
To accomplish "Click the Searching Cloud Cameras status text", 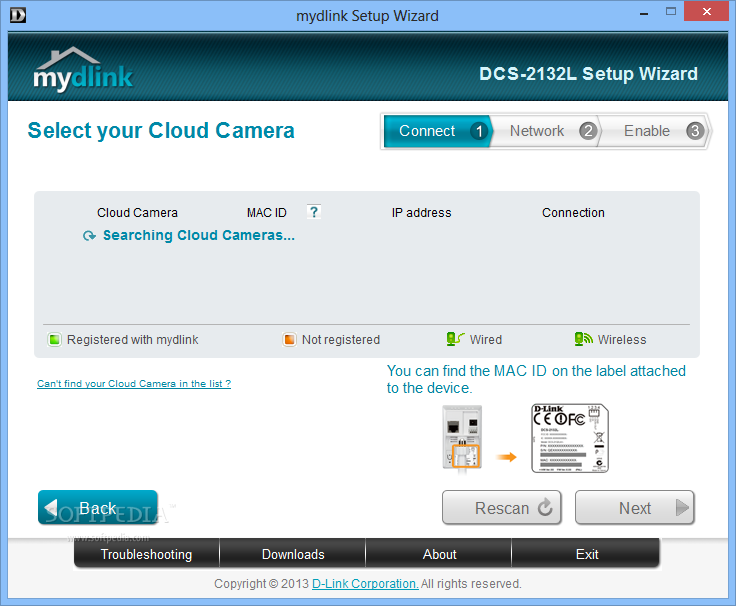I will tap(199, 235).
